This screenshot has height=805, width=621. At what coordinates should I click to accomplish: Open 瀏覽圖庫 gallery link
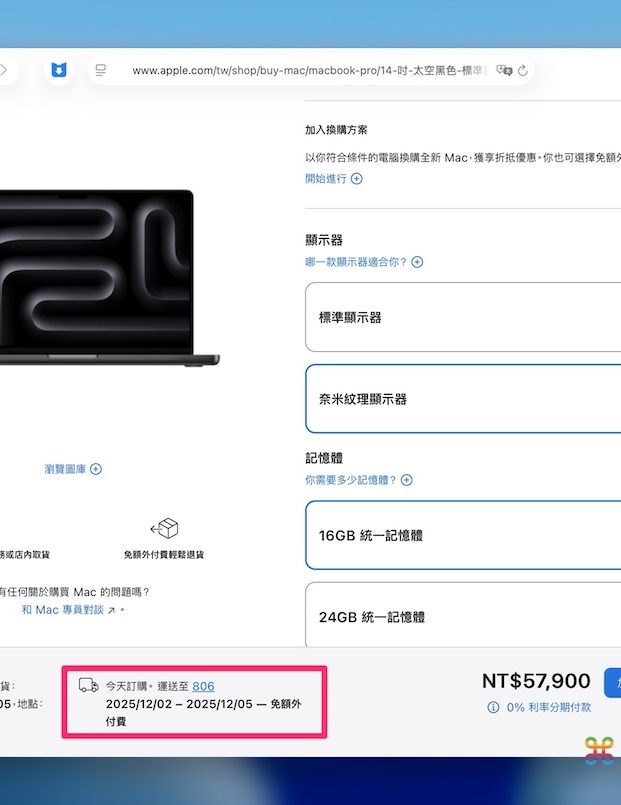pyautogui.click(x=73, y=469)
